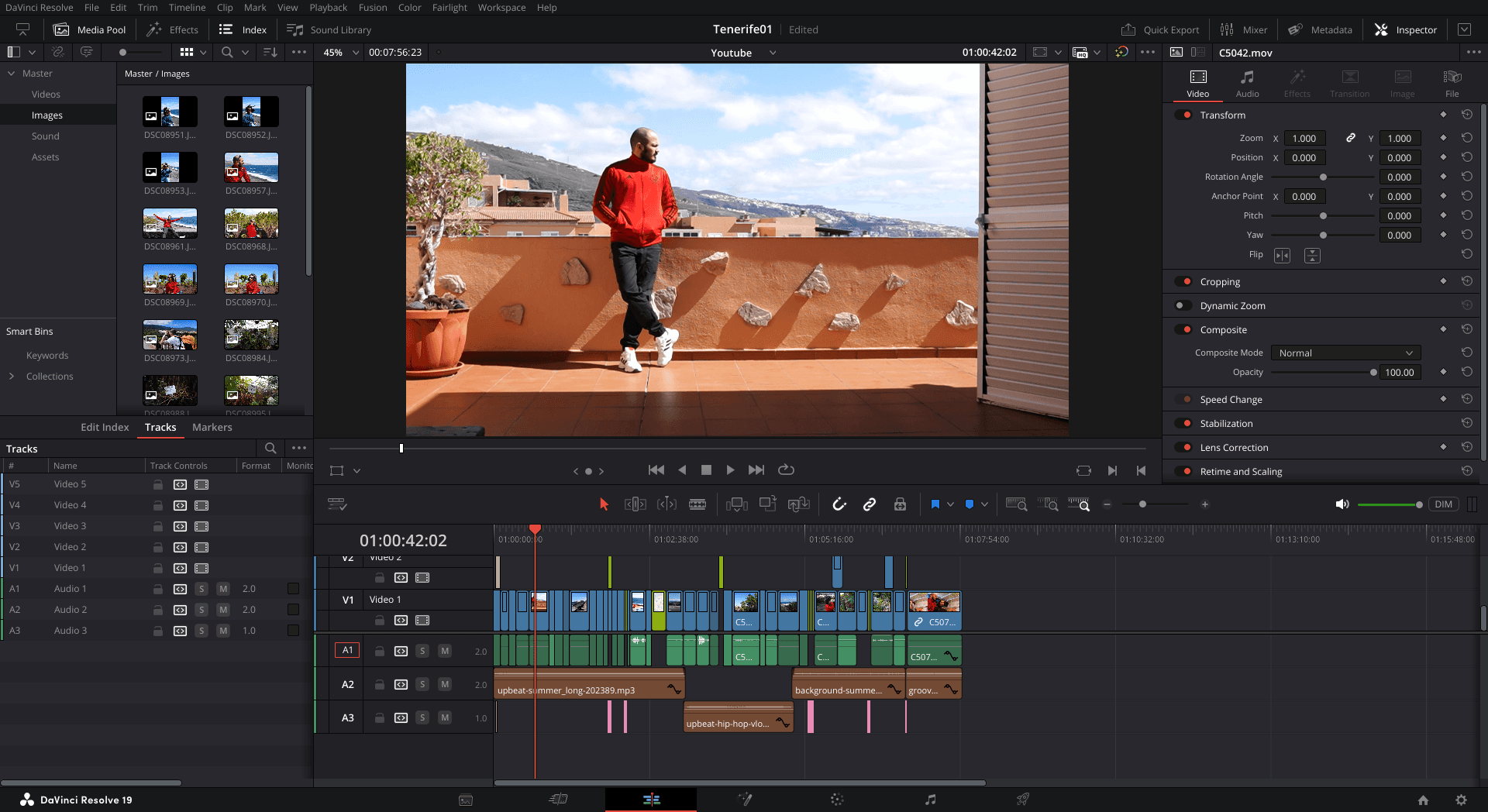Toggle timeline snapping magnet
Viewport: 1488px width, 812px height.
coord(839,504)
